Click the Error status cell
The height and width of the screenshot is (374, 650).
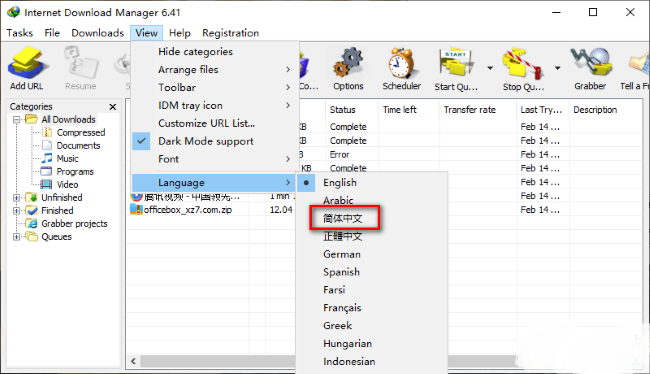[340, 155]
